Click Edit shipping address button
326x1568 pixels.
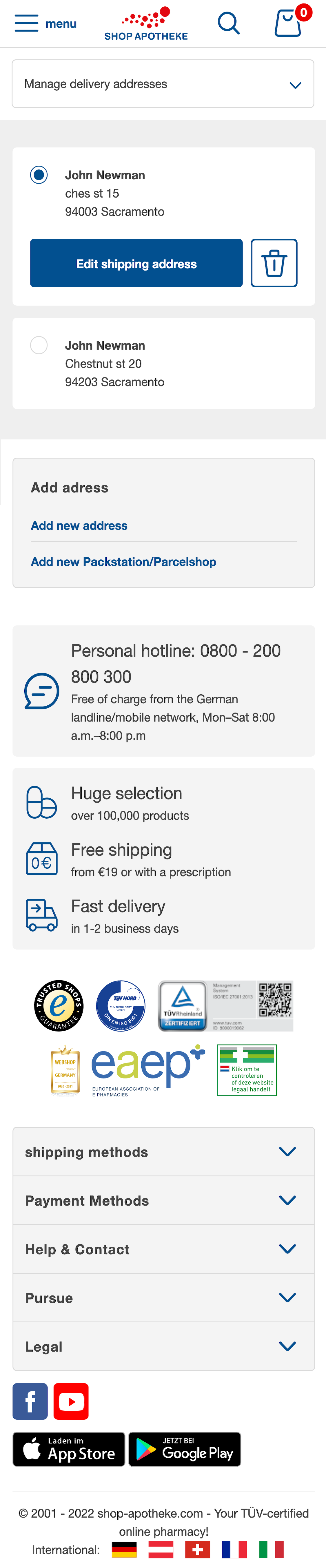click(136, 263)
